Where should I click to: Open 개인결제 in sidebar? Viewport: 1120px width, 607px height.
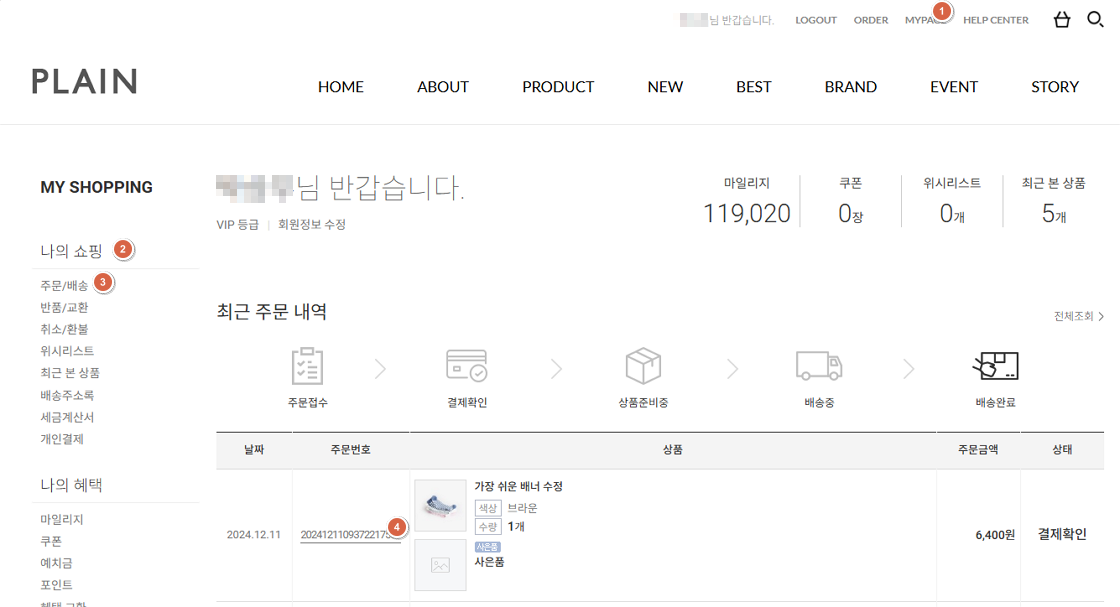tap(62, 438)
